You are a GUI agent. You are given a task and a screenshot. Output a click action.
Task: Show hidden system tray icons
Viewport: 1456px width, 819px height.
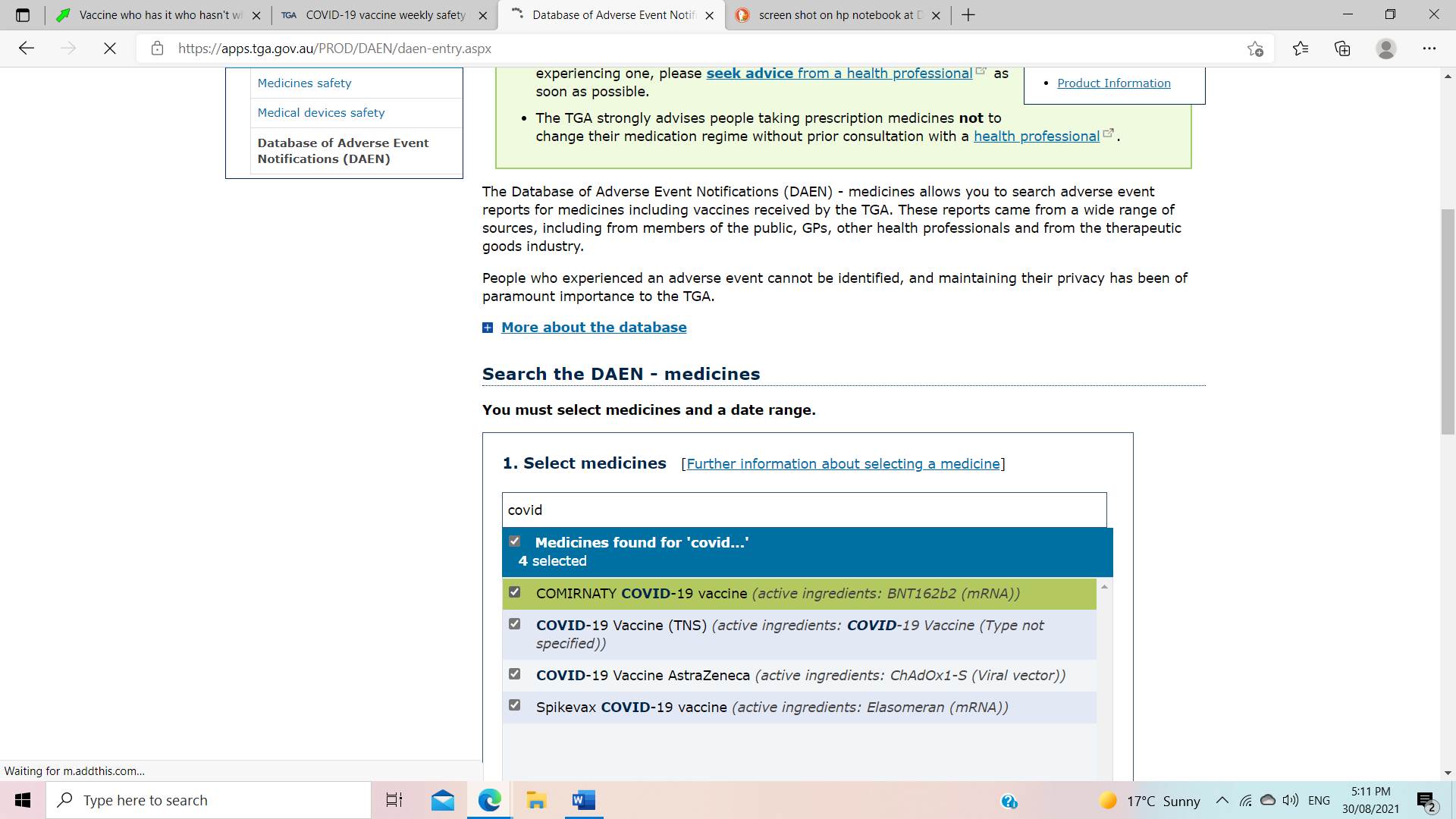(1222, 800)
